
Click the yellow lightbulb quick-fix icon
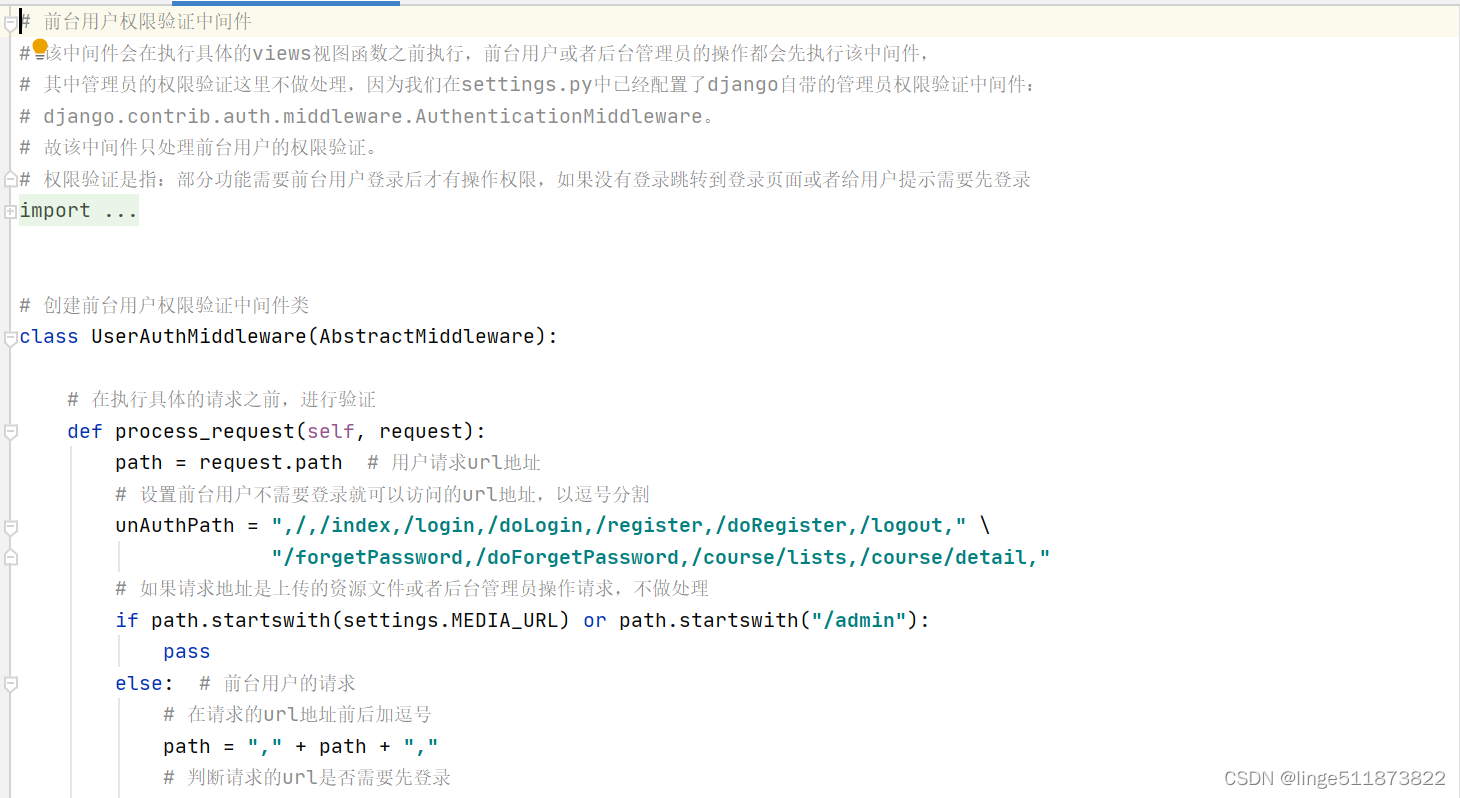click(40, 46)
